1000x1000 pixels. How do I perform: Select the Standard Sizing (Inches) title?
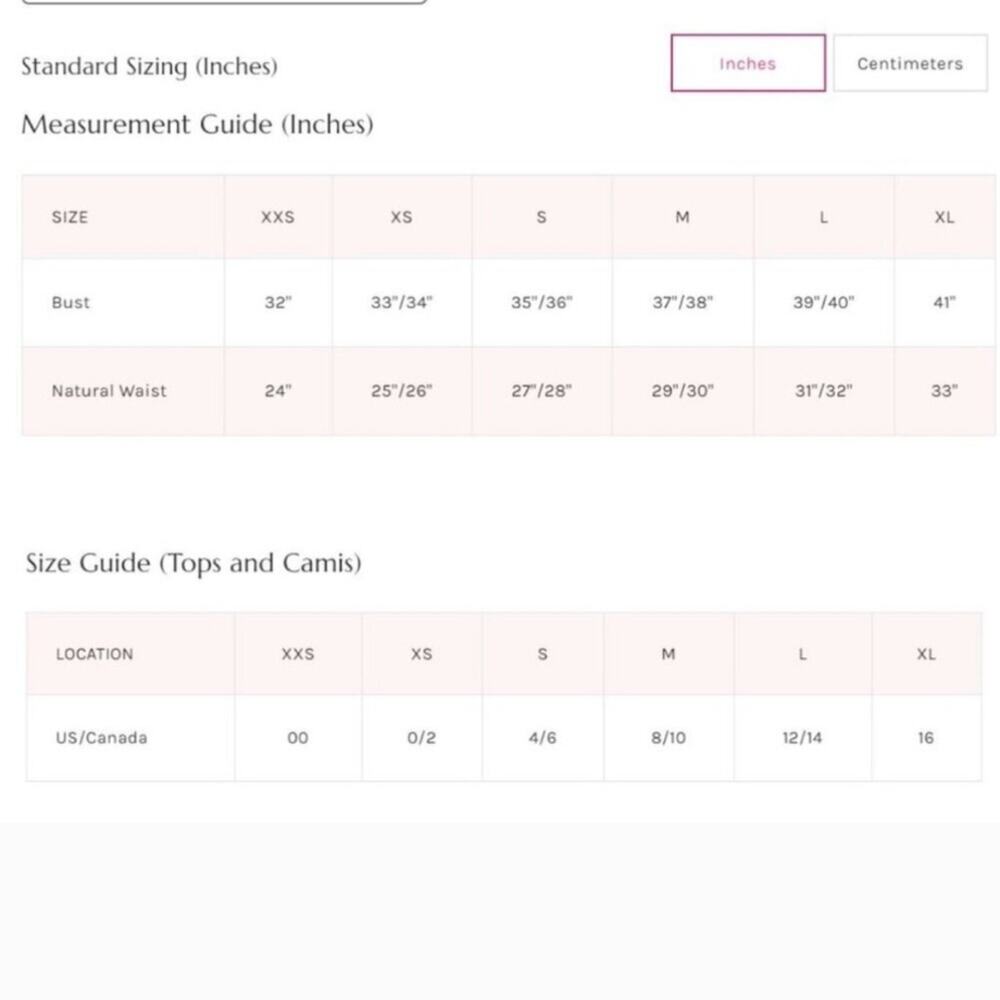pyautogui.click(x=149, y=66)
